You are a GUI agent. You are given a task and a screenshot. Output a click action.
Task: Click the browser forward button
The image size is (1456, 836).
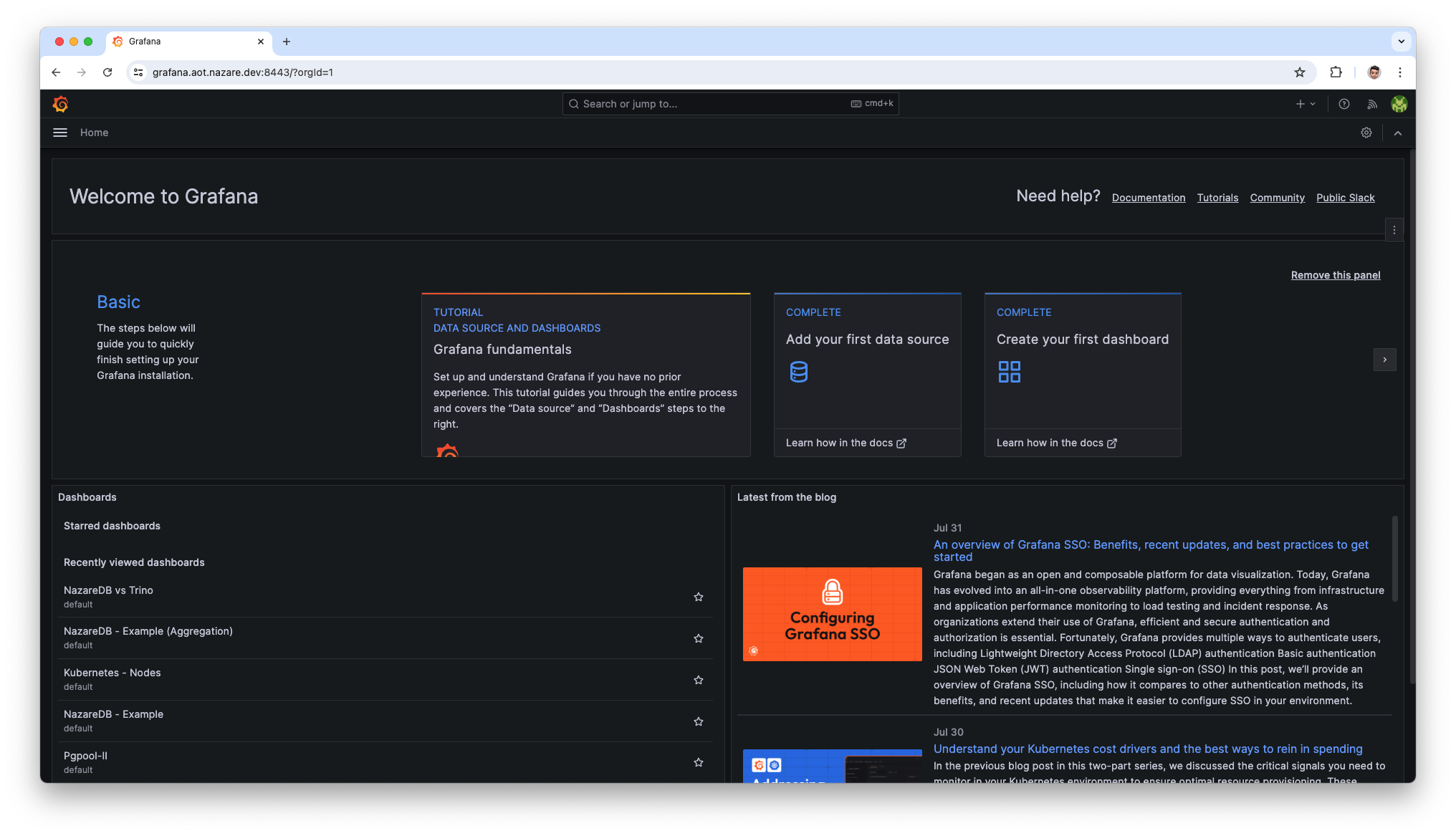(82, 72)
